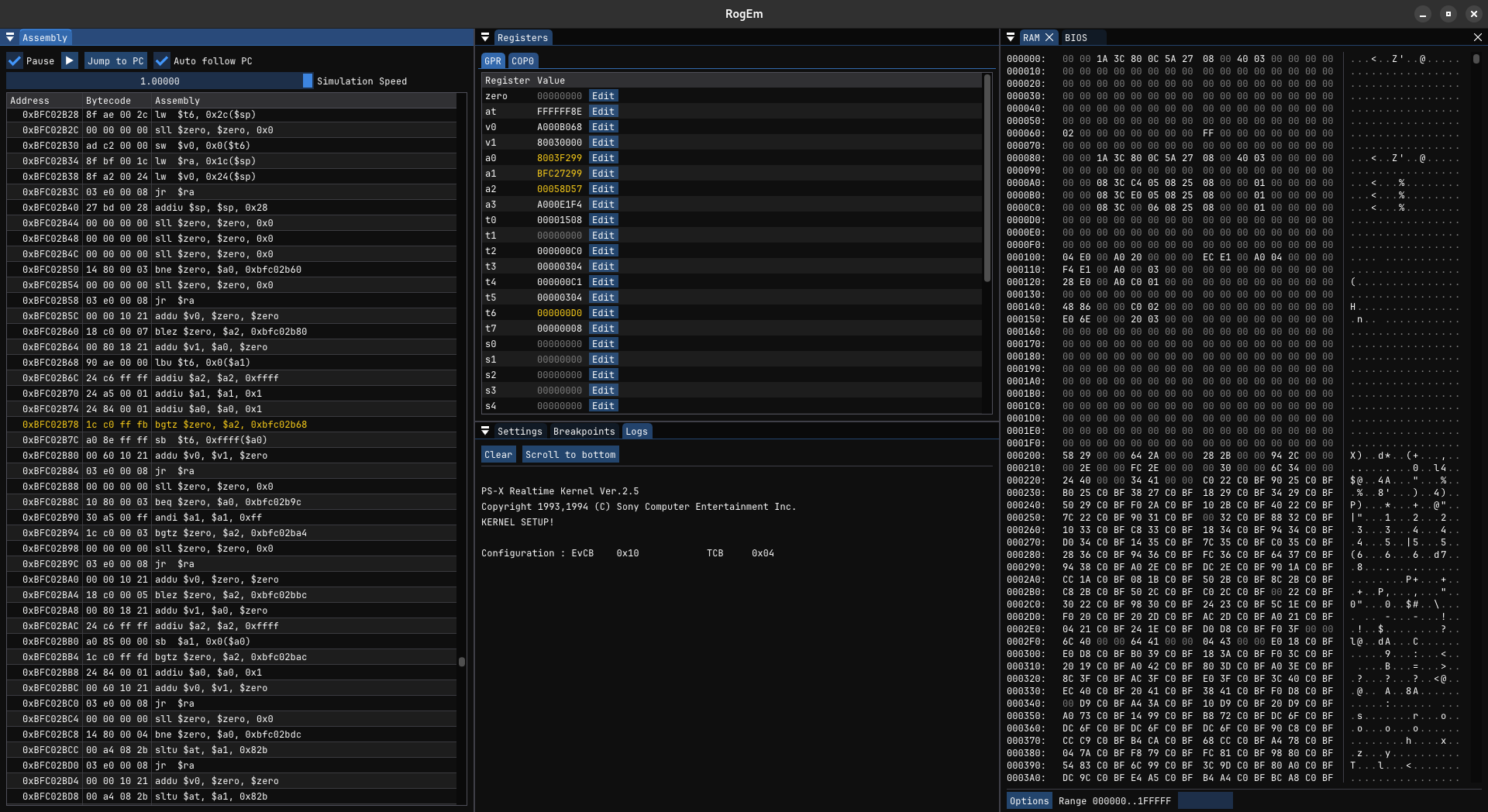Open the Settings tab

tap(519, 432)
